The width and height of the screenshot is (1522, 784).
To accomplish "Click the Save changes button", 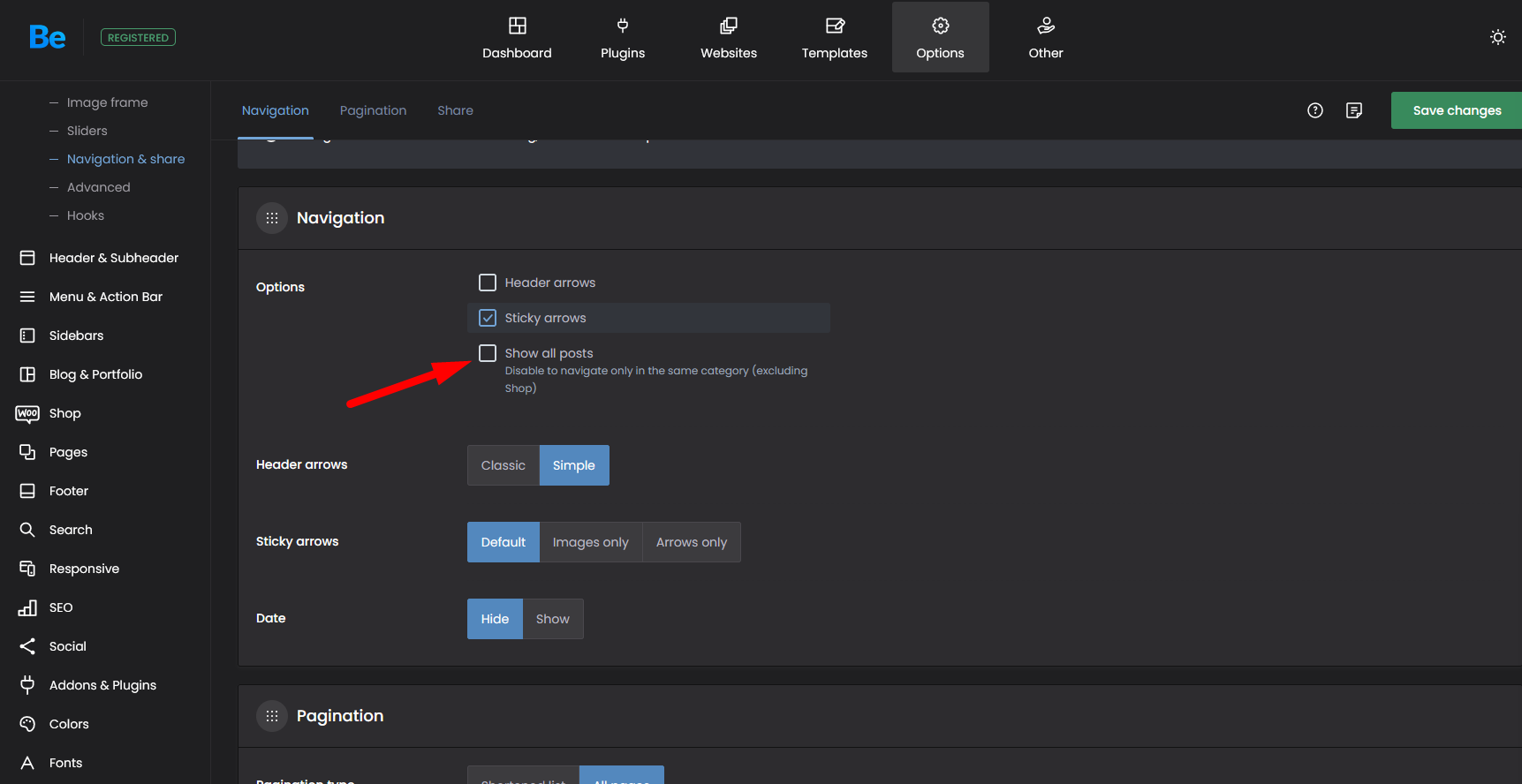I will 1457,110.
